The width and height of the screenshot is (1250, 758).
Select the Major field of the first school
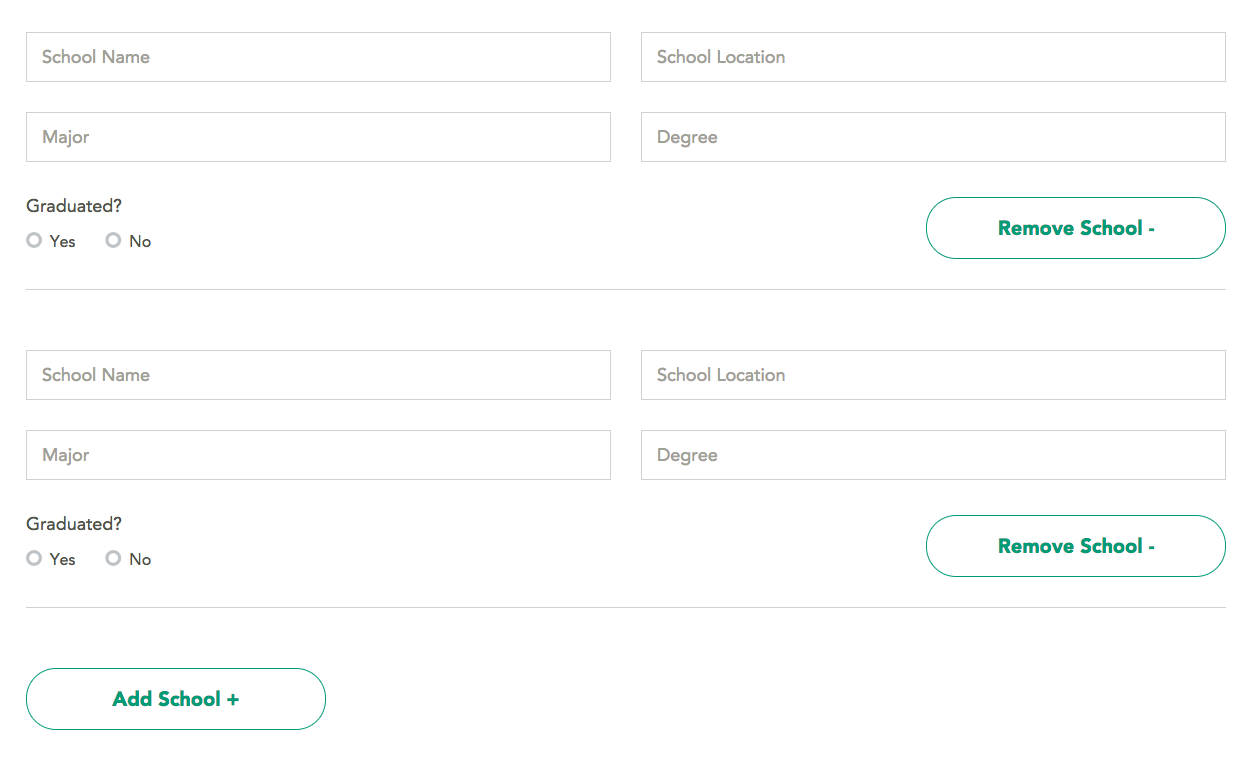318,137
